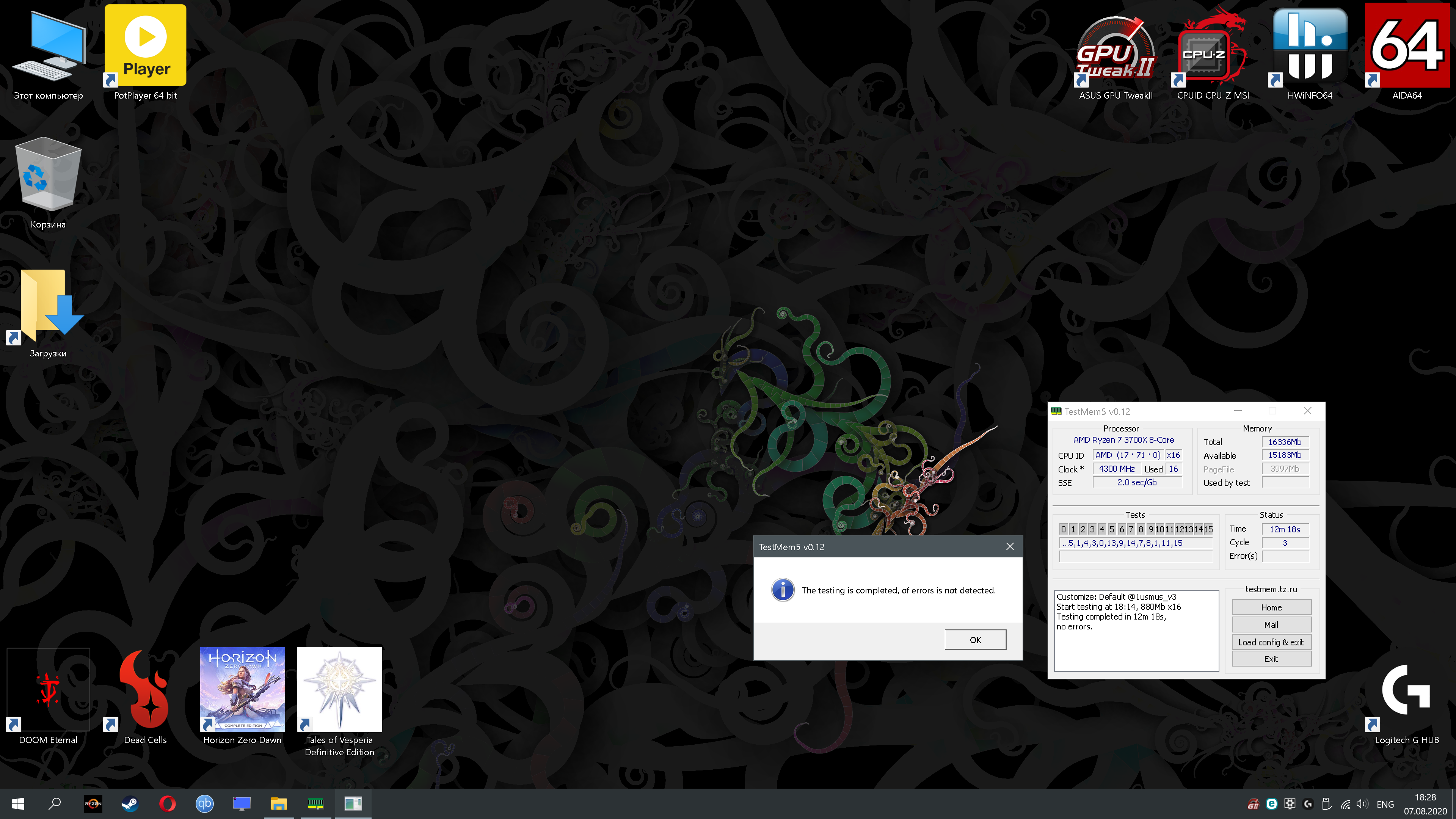Click the Steam icon in the taskbar
1456x819 pixels.
pyautogui.click(x=130, y=804)
